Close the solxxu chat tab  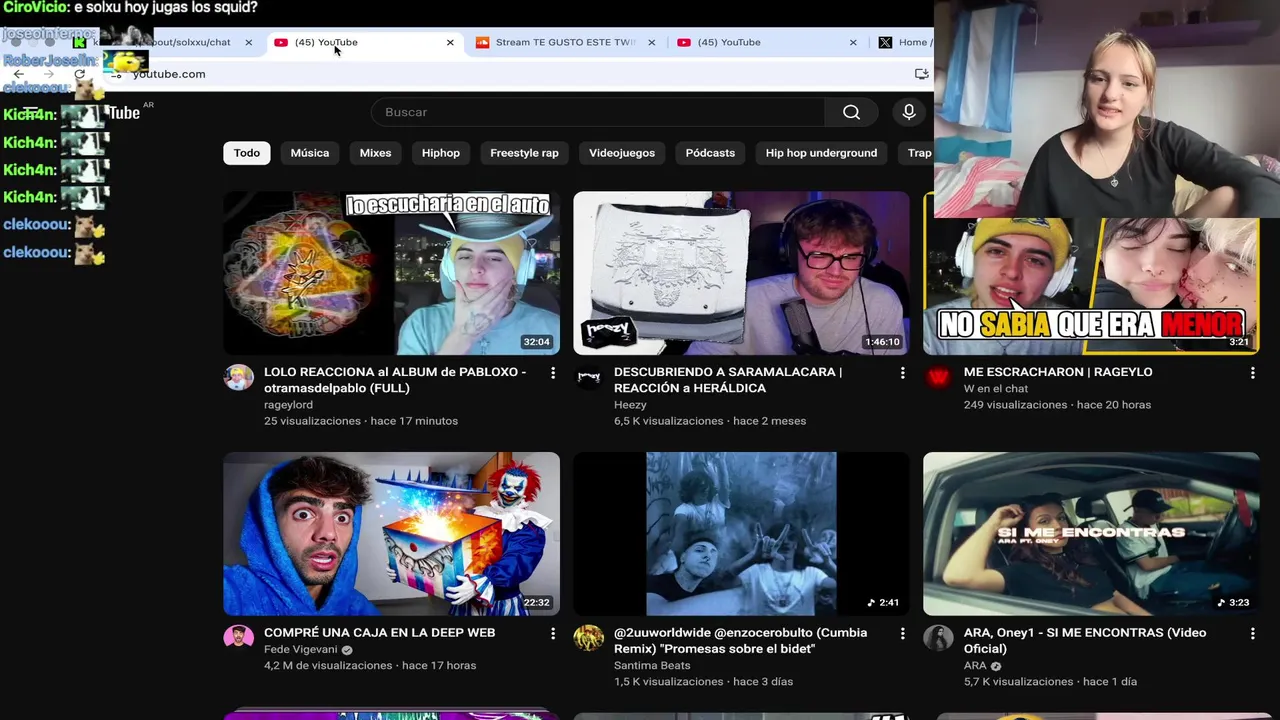(249, 42)
